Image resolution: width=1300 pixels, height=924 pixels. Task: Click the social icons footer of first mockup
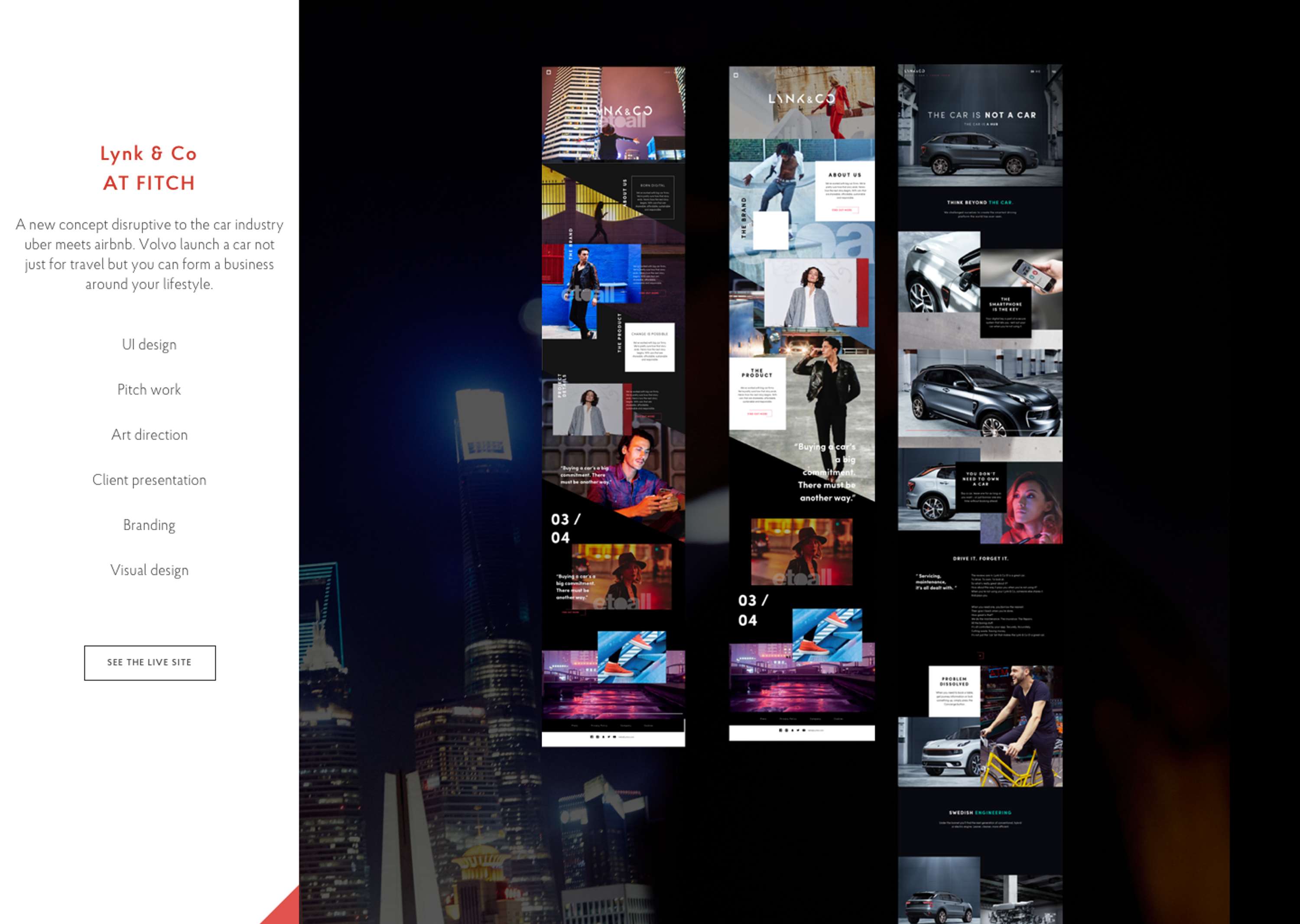click(612, 737)
